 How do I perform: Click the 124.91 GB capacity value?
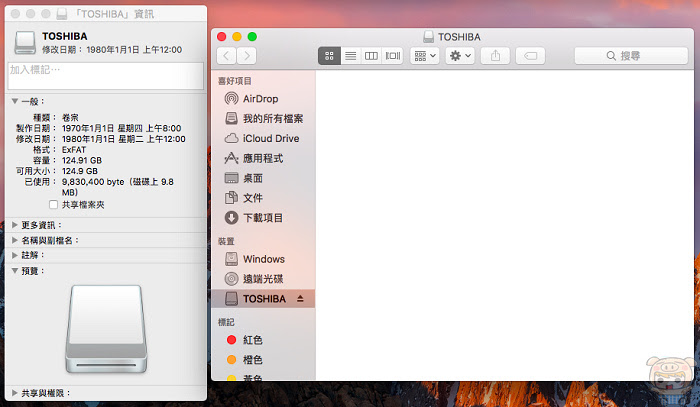(x=82, y=160)
